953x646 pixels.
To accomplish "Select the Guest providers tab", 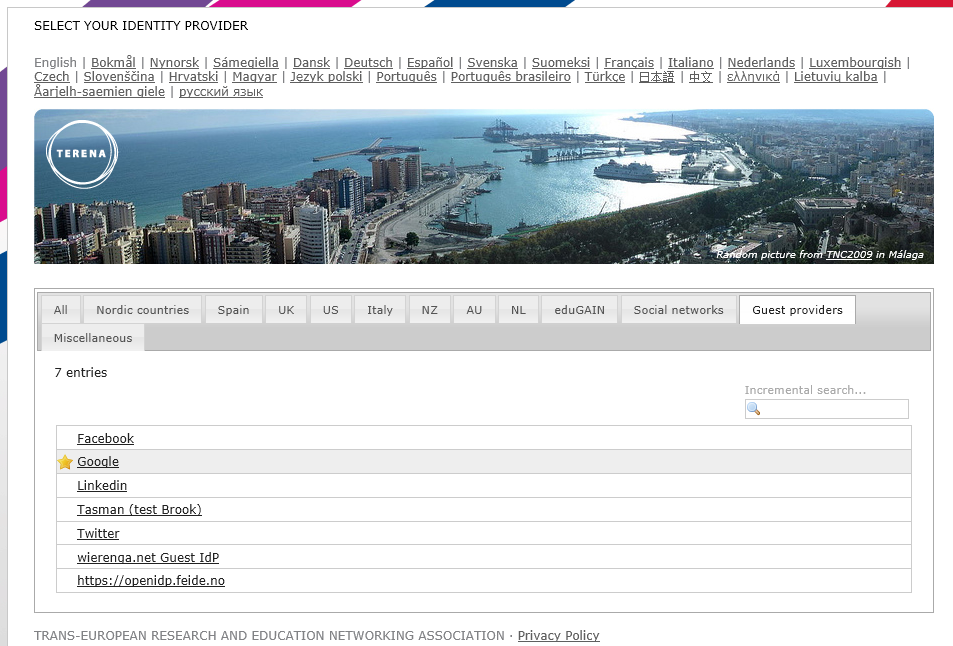I will (x=797, y=310).
